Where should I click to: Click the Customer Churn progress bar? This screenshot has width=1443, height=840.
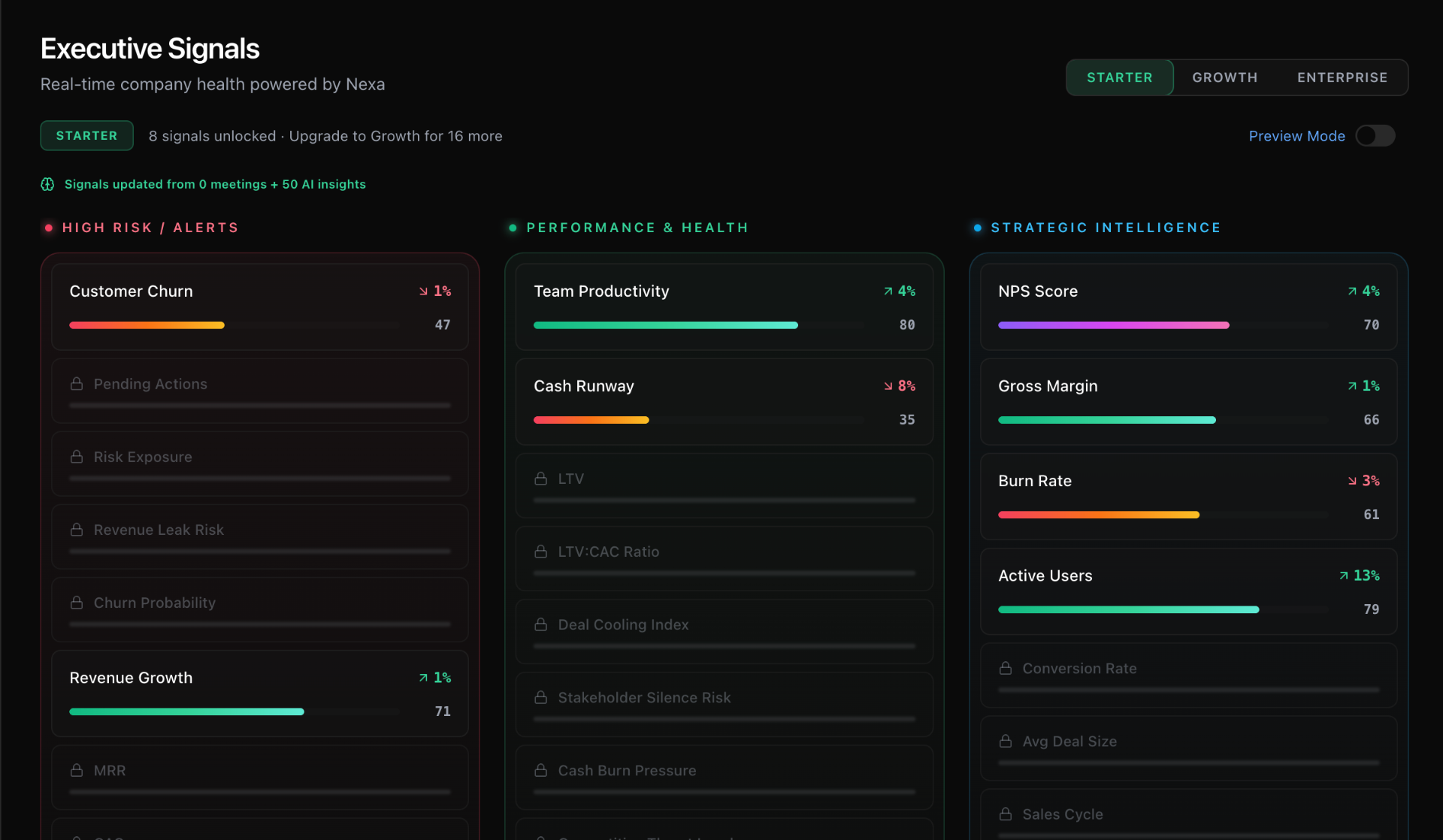coord(234,325)
